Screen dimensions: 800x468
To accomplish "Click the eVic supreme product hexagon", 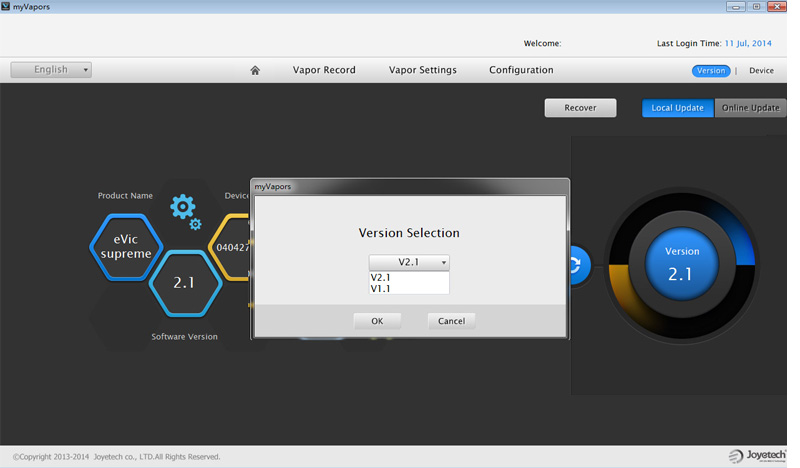I will pyautogui.click(x=125, y=247).
